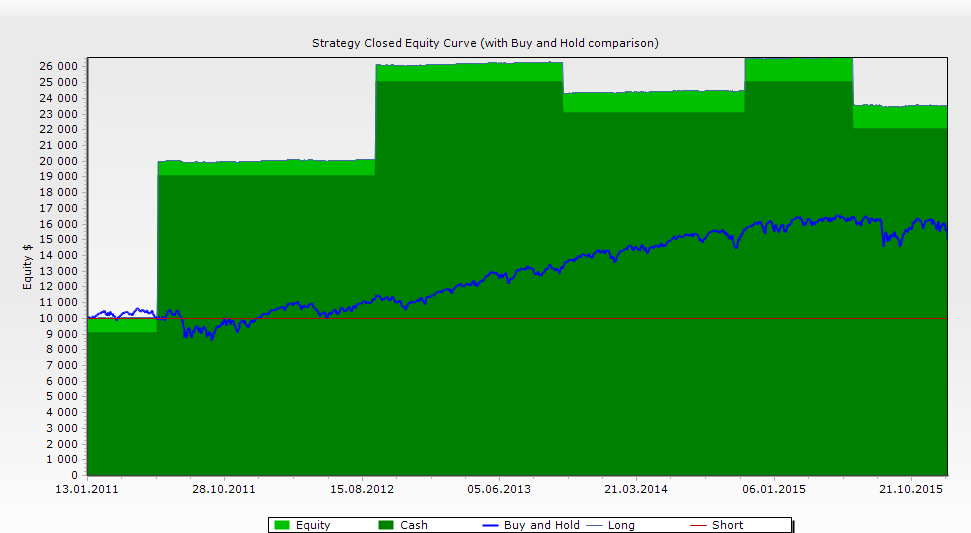Click the blue Buy and Hold legend line
Viewport: 971px width, 533px height.
490,525
